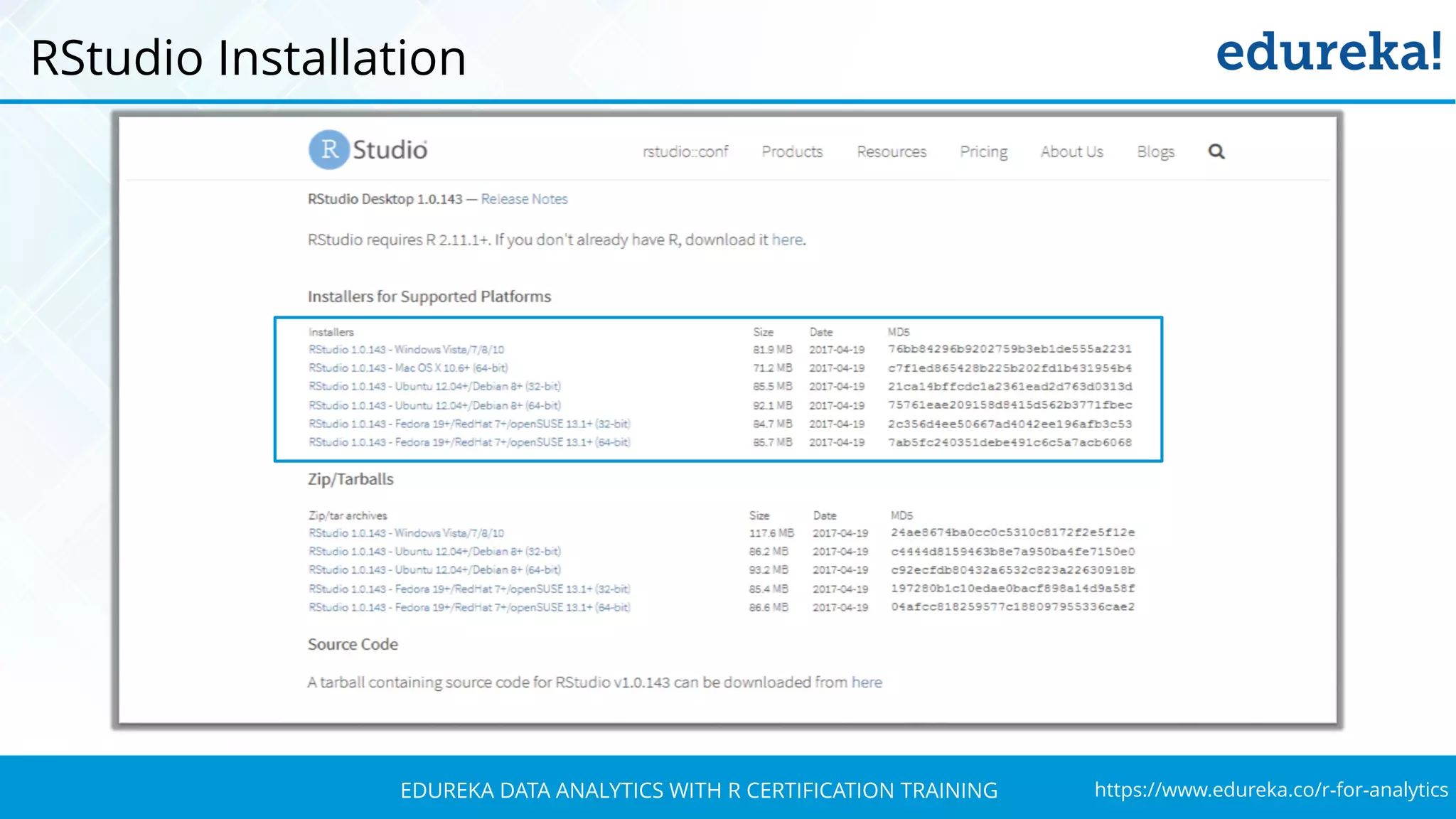Select MD5 hash starting with c92ecfdb80

[1013, 570]
